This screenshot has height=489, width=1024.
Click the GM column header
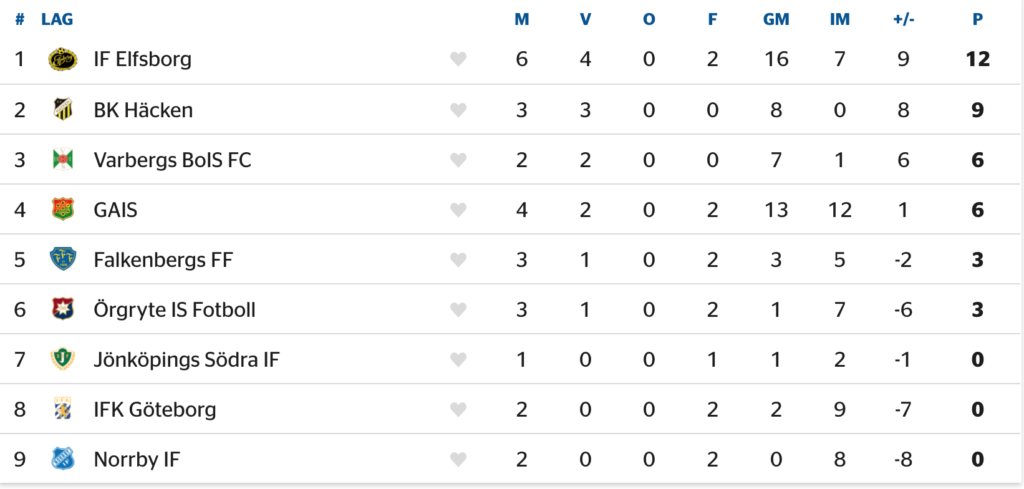pos(776,19)
